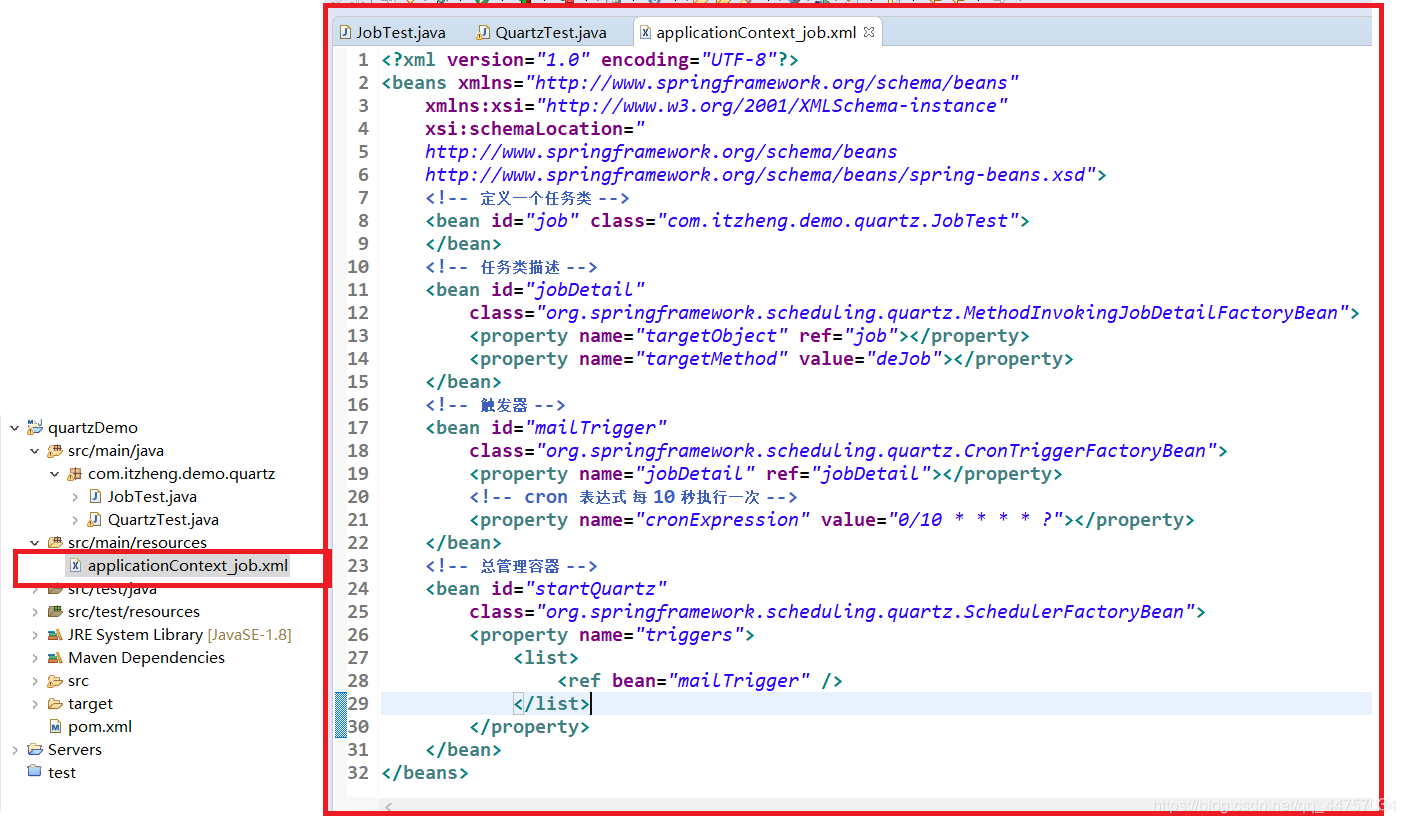Click the src/main/resources folder icon
Screen dimensions: 1406x824
(x=55, y=543)
